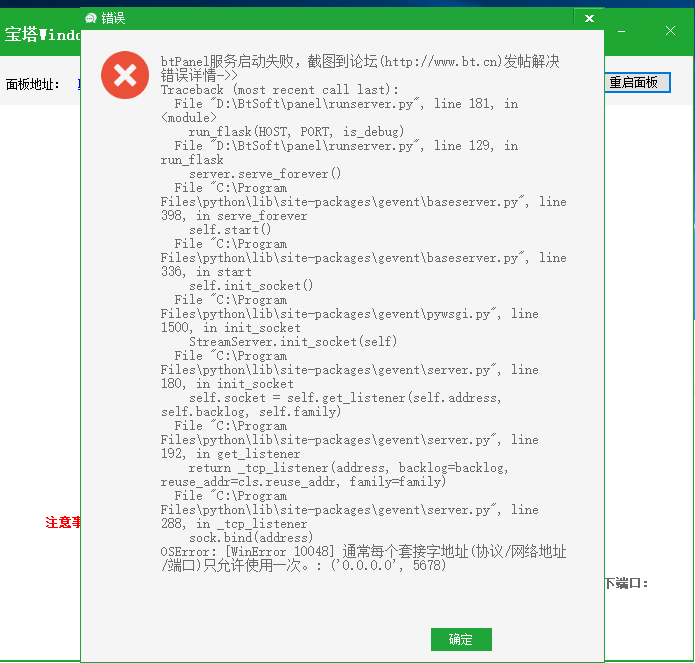Click the 'btPanel服务启动失败' message line
Viewport: 695px width, 663px height.
click(360, 61)
